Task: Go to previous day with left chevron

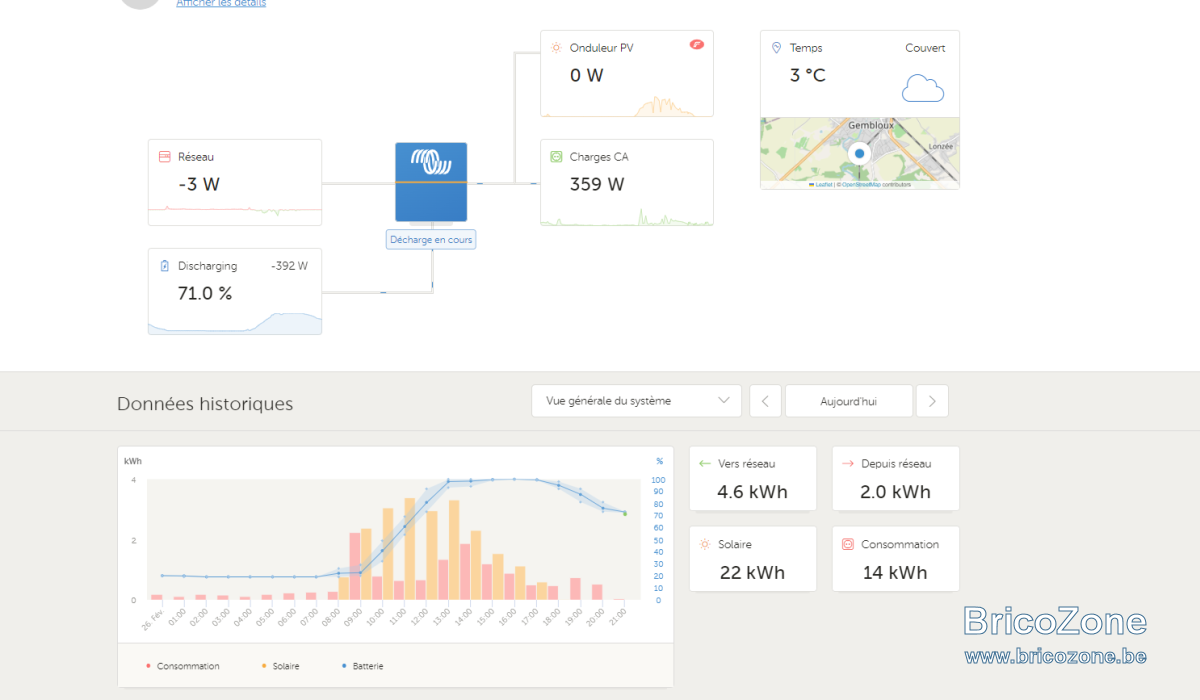Action: pos(765,401)
